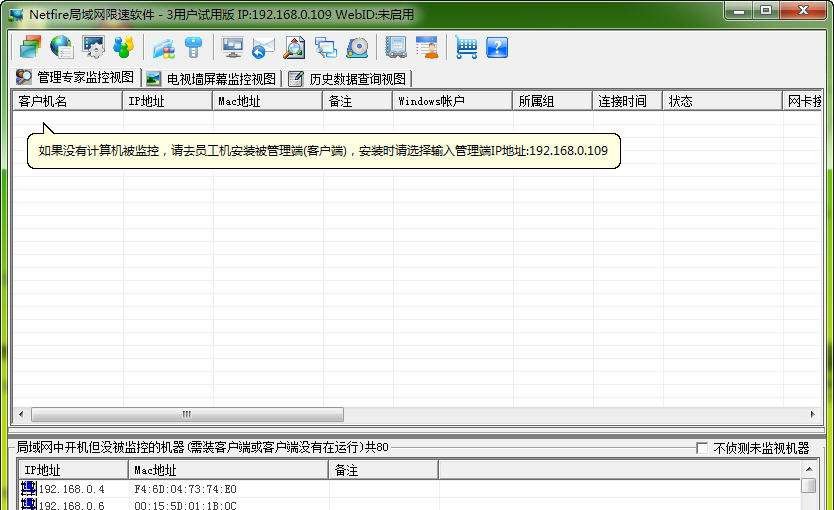
Task: Sort top table by IP地址 column
Action: coord(168,101)
